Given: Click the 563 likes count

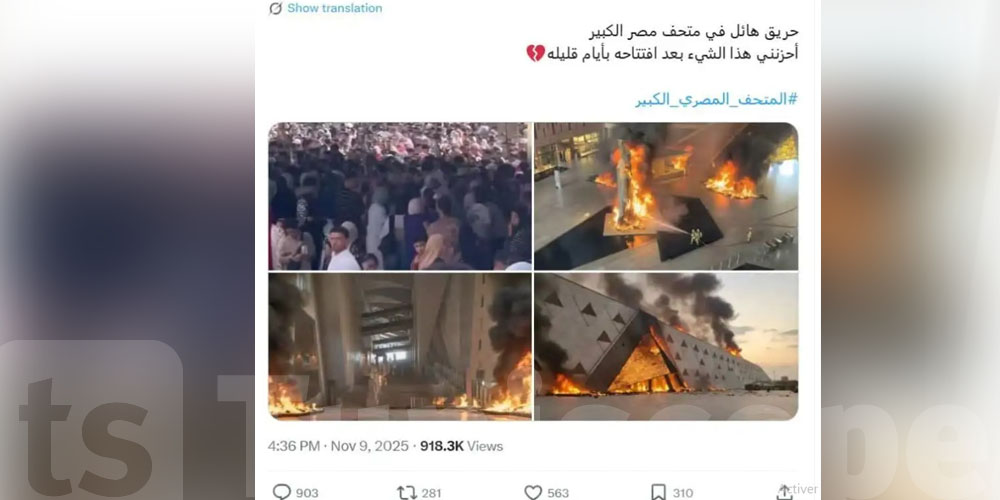Looking at the screenshot, I should (x=557, y=493).
